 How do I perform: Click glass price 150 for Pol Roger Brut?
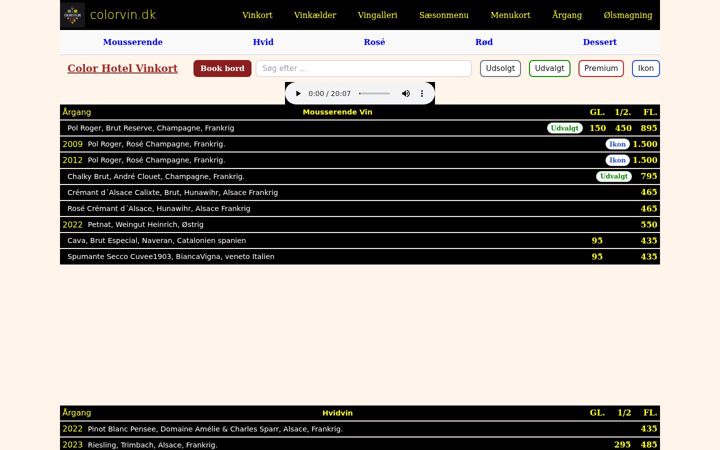(x=597, y=128)
